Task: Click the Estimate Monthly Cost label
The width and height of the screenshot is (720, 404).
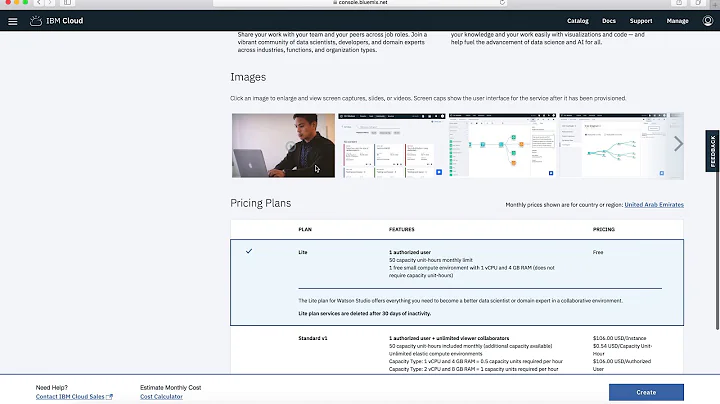Action: pos(170,387)
